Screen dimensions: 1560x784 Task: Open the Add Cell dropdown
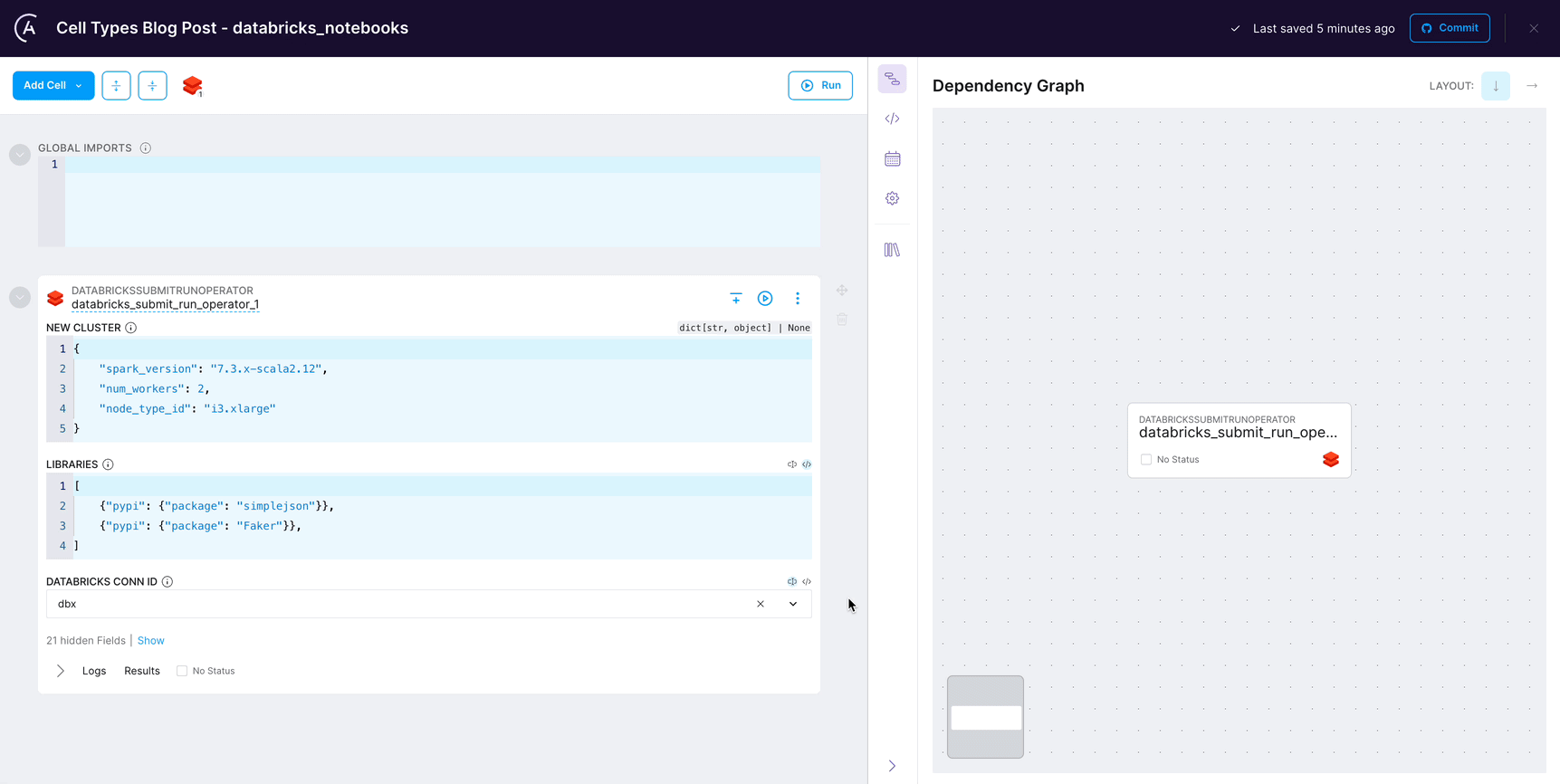pos(53,85)
